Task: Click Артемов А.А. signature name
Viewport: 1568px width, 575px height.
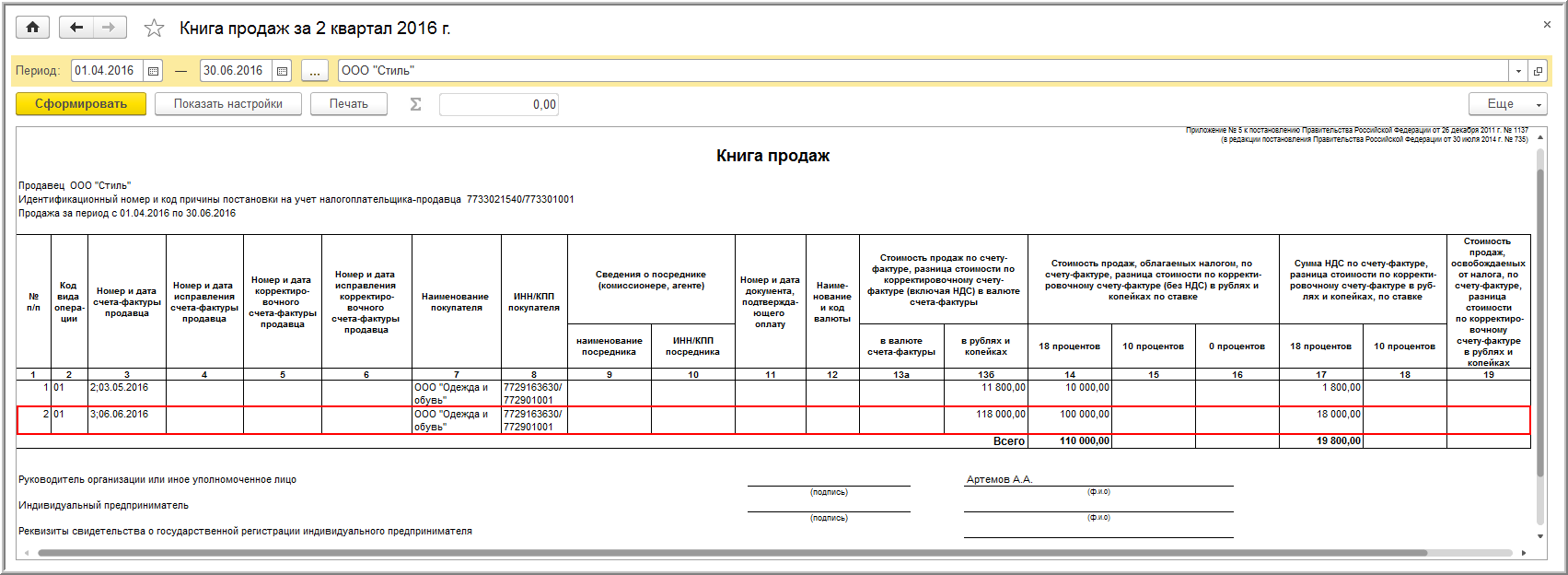Action: [x=1000, y=479]
